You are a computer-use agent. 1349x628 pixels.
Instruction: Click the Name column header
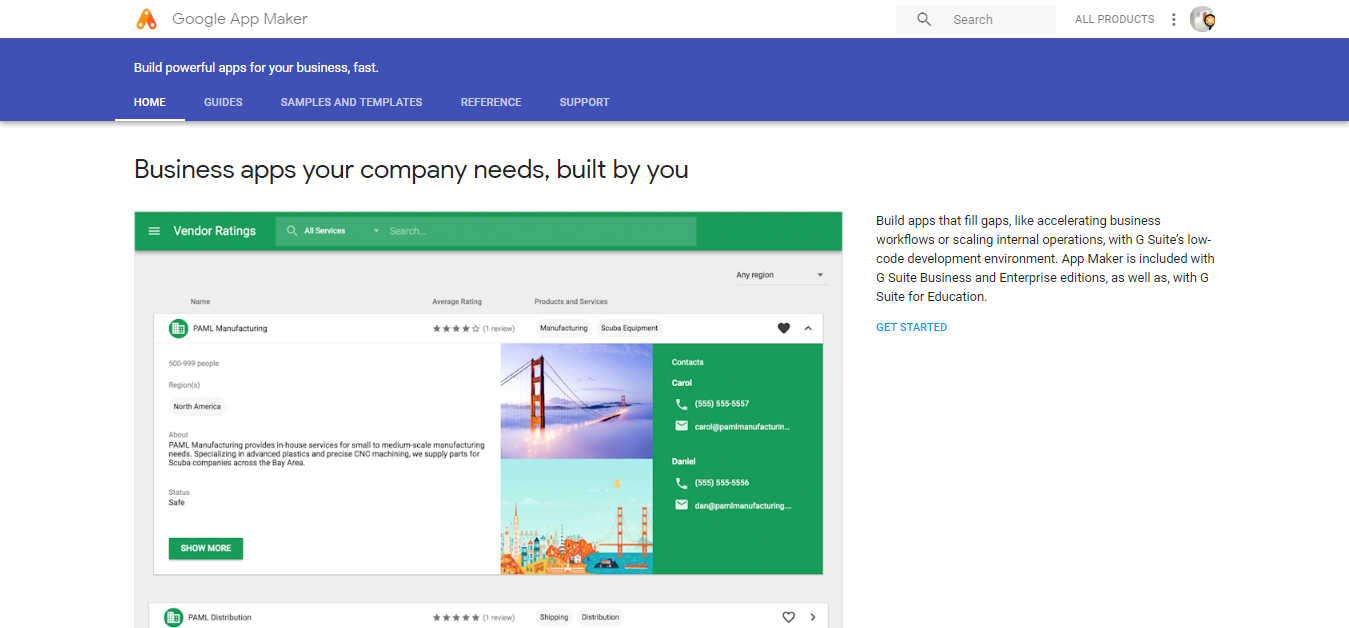(200, 302)
